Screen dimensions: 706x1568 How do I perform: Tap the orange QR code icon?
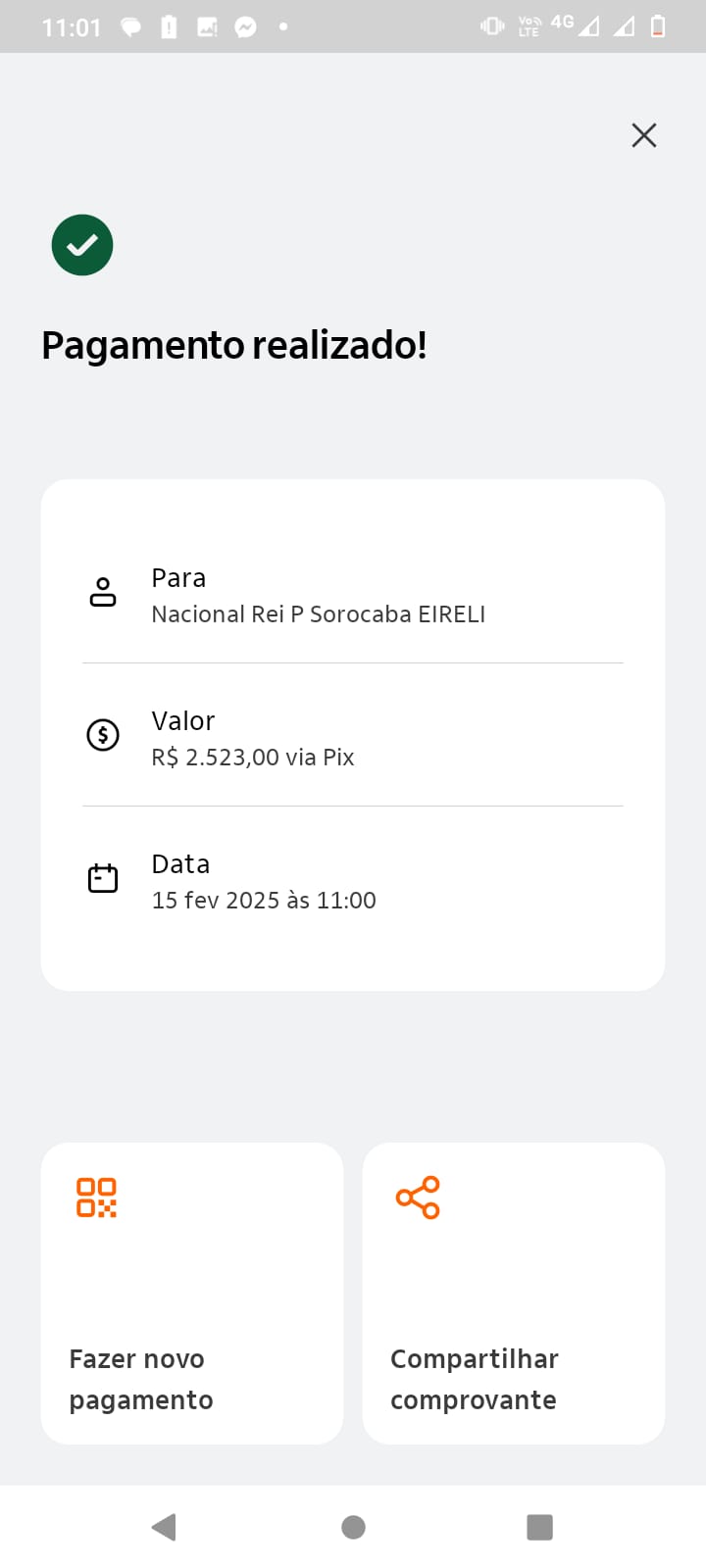[x=96, y=1198]
